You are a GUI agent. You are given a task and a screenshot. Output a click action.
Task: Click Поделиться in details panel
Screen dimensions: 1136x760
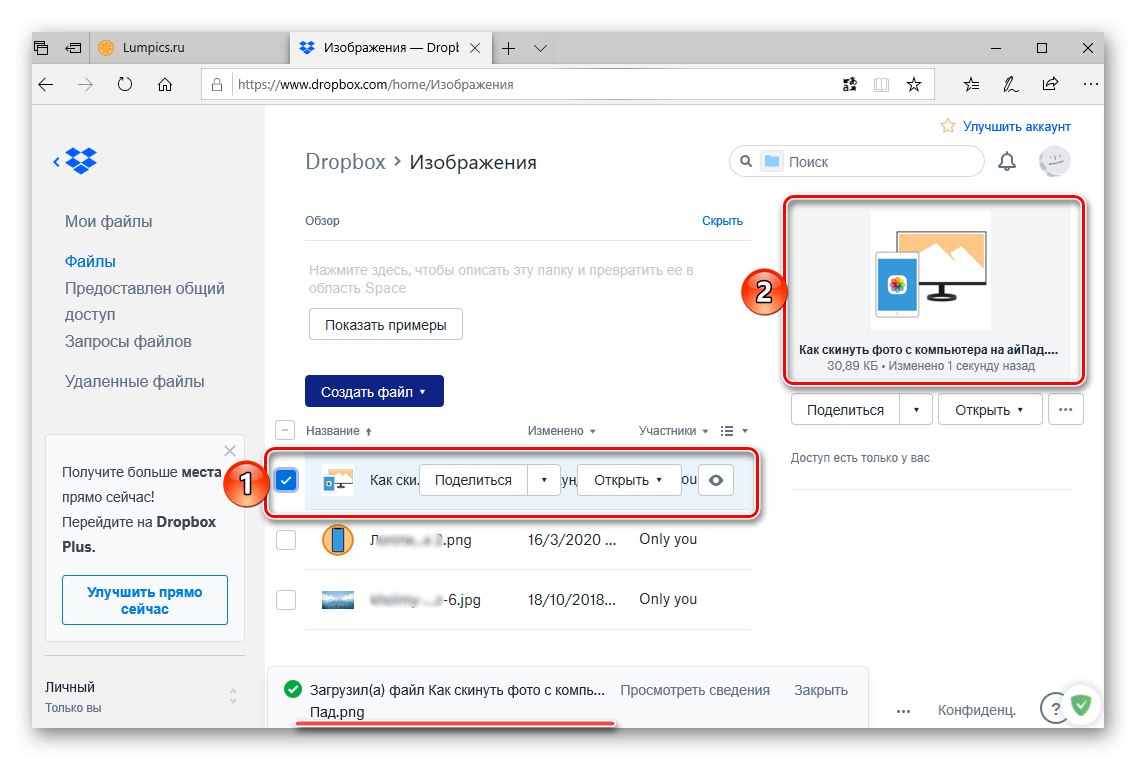[x=845, y=410]
